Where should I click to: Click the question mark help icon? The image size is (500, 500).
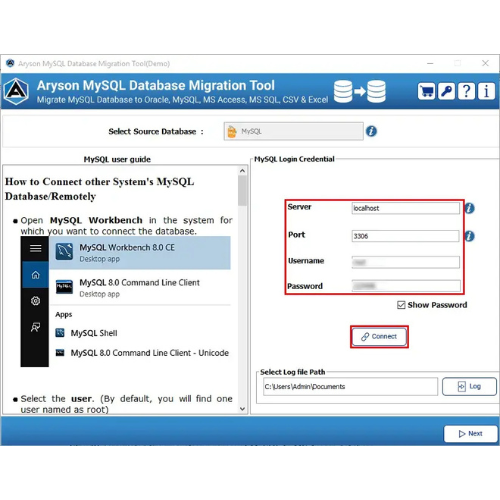466,91
